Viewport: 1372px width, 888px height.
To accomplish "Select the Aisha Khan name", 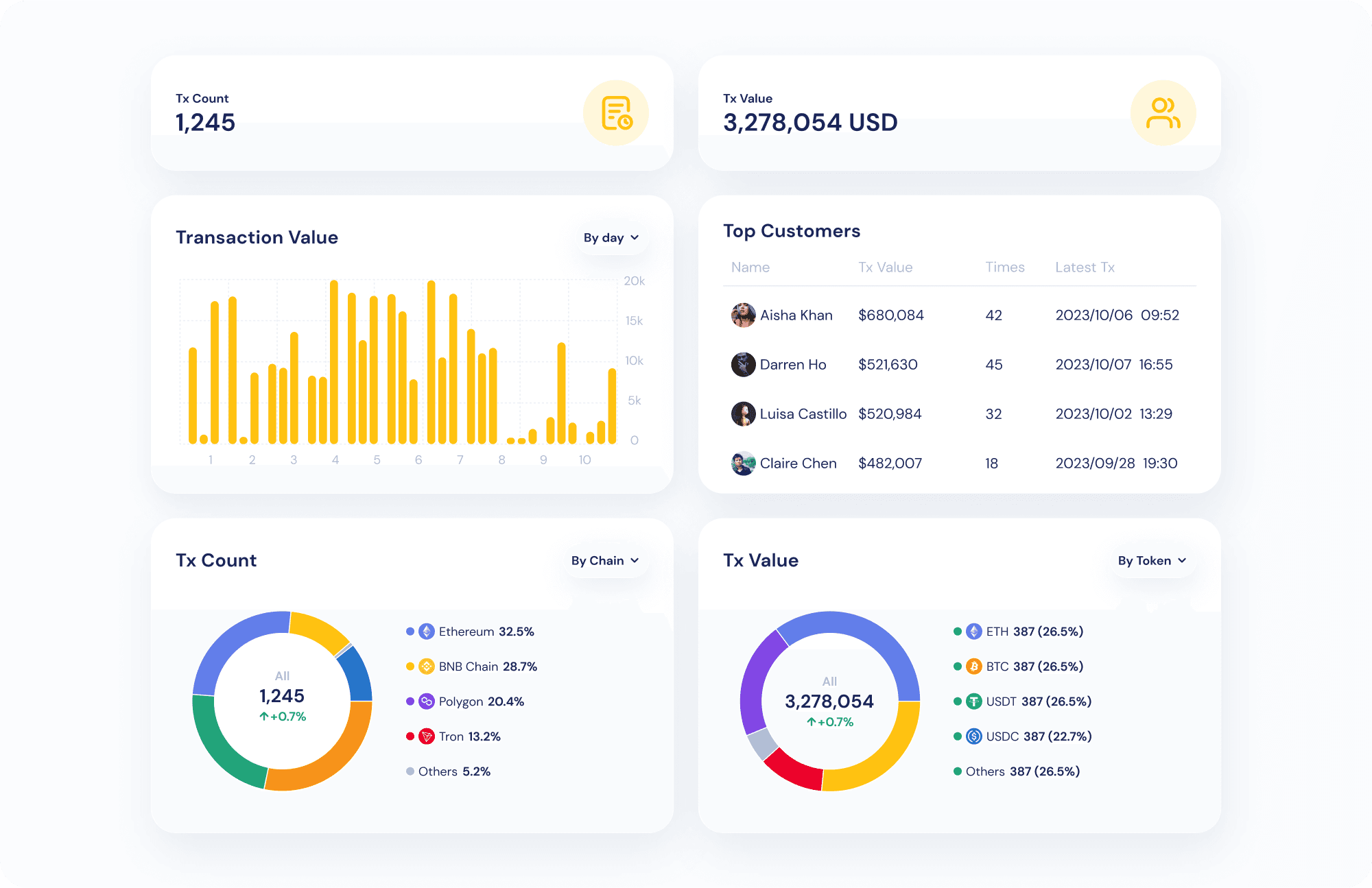I will [x=796, y=315].
